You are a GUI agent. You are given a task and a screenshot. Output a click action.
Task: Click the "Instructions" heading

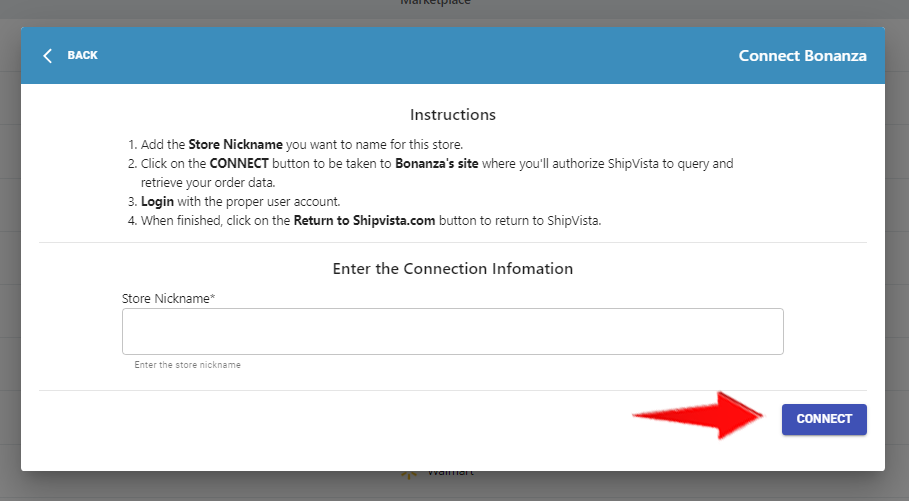tap(453, 115)
